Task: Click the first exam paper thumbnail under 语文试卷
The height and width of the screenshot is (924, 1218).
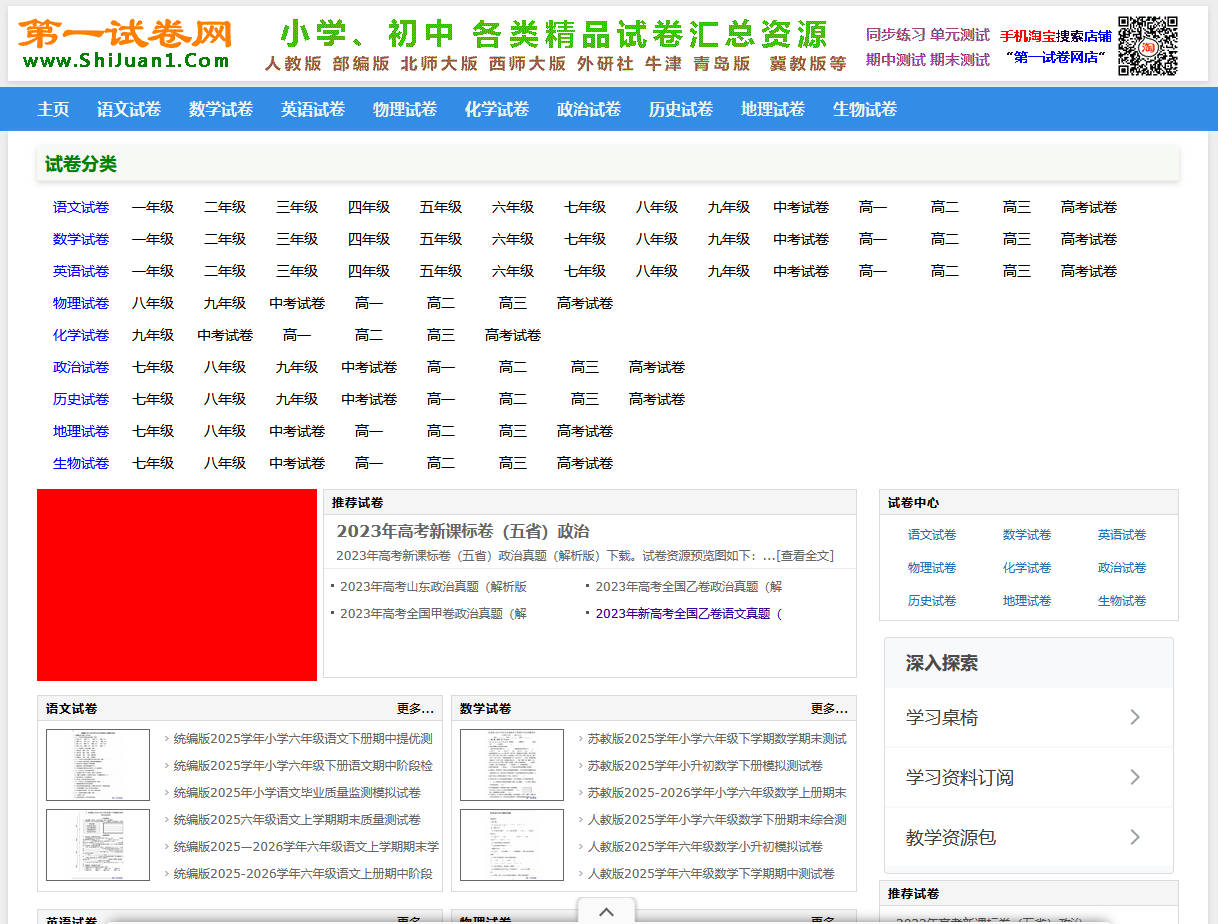Action: tap(97, 764)
